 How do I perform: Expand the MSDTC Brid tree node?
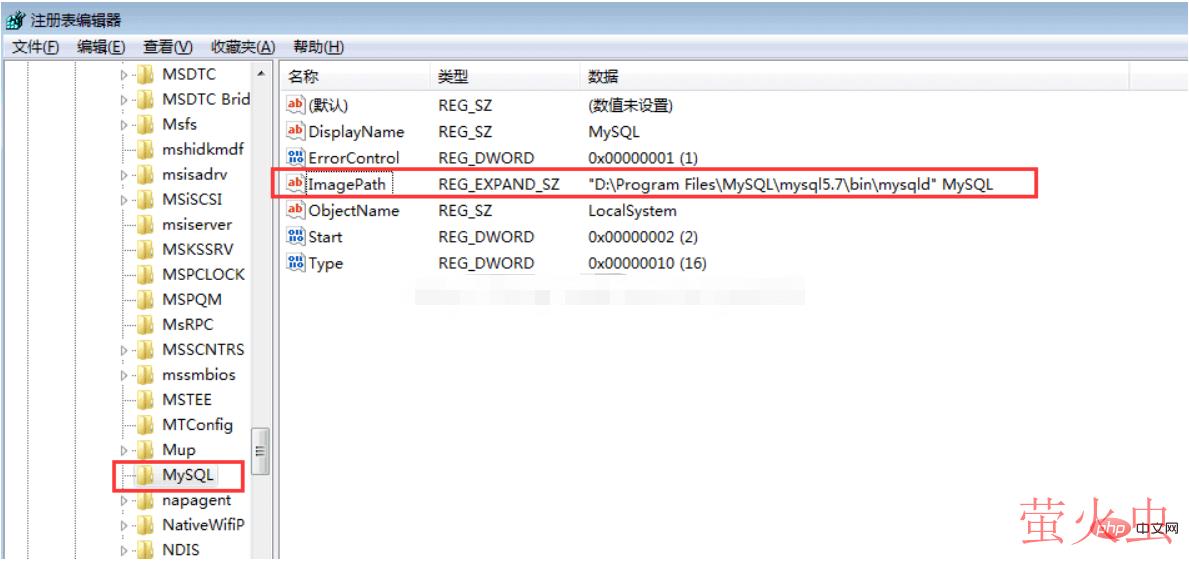[x=124, y=99]
